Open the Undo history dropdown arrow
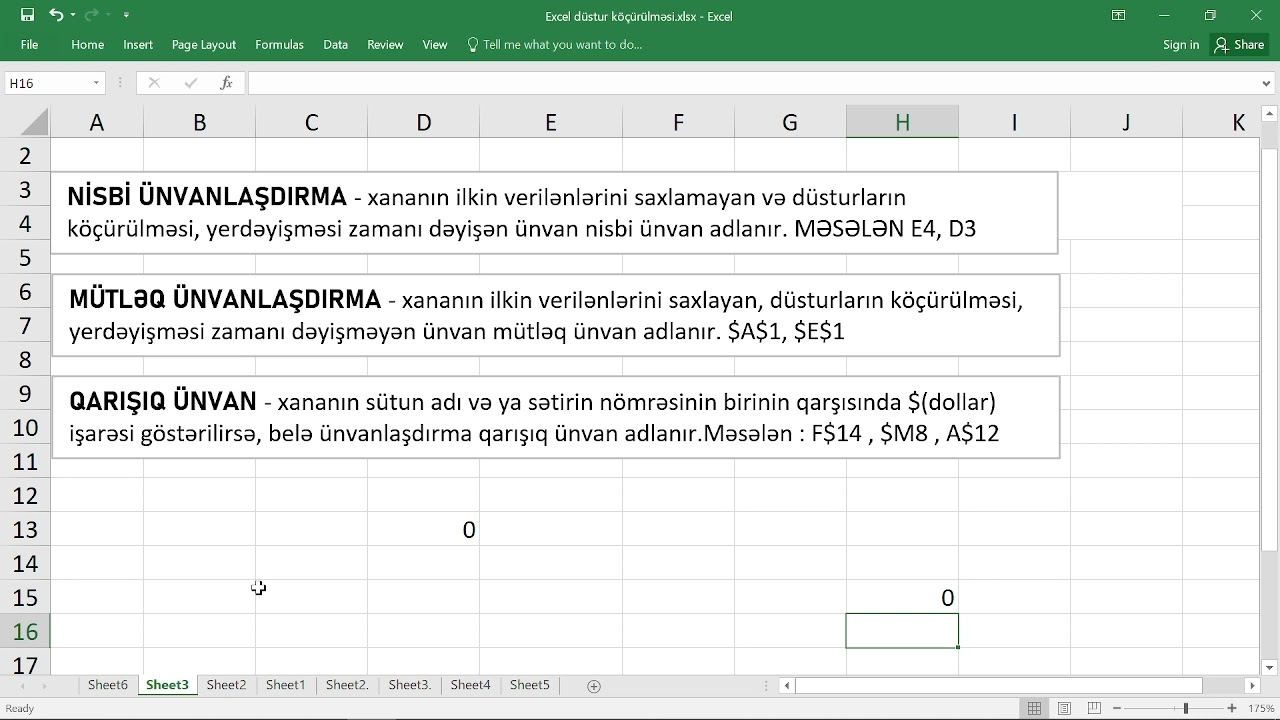This screenshot has width=1280, height=720. (73, 16)
